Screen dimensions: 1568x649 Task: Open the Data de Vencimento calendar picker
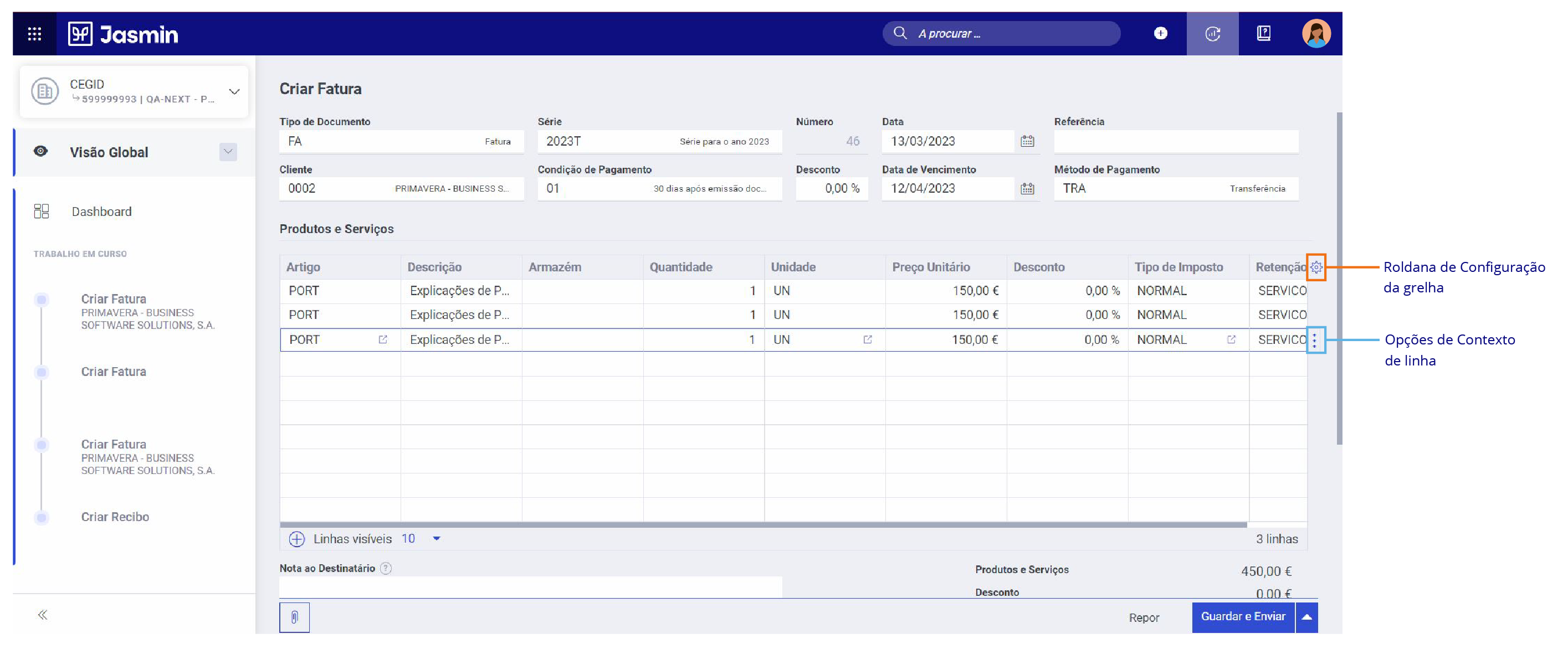coord(1027,189)
